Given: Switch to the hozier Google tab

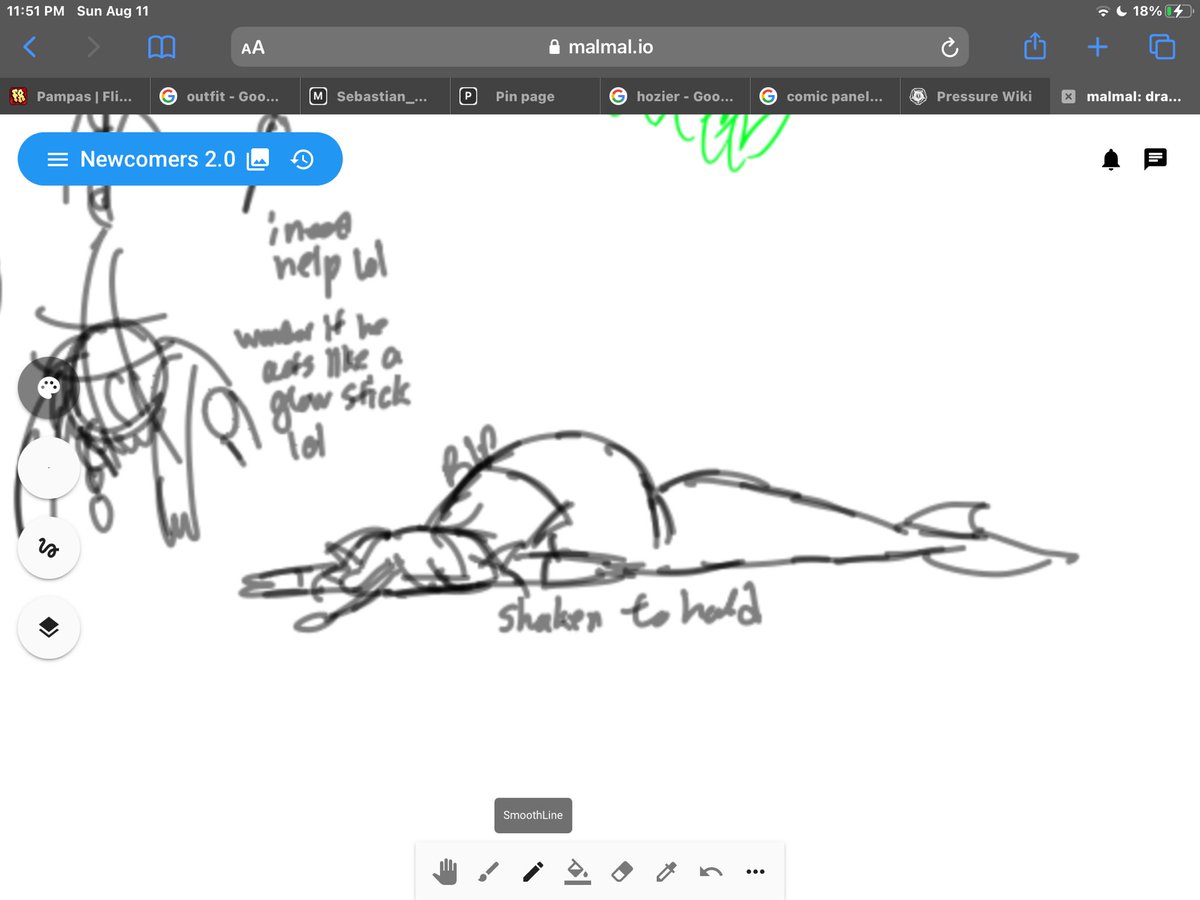Looking at the screenshot, I should [x=675, y=97].
